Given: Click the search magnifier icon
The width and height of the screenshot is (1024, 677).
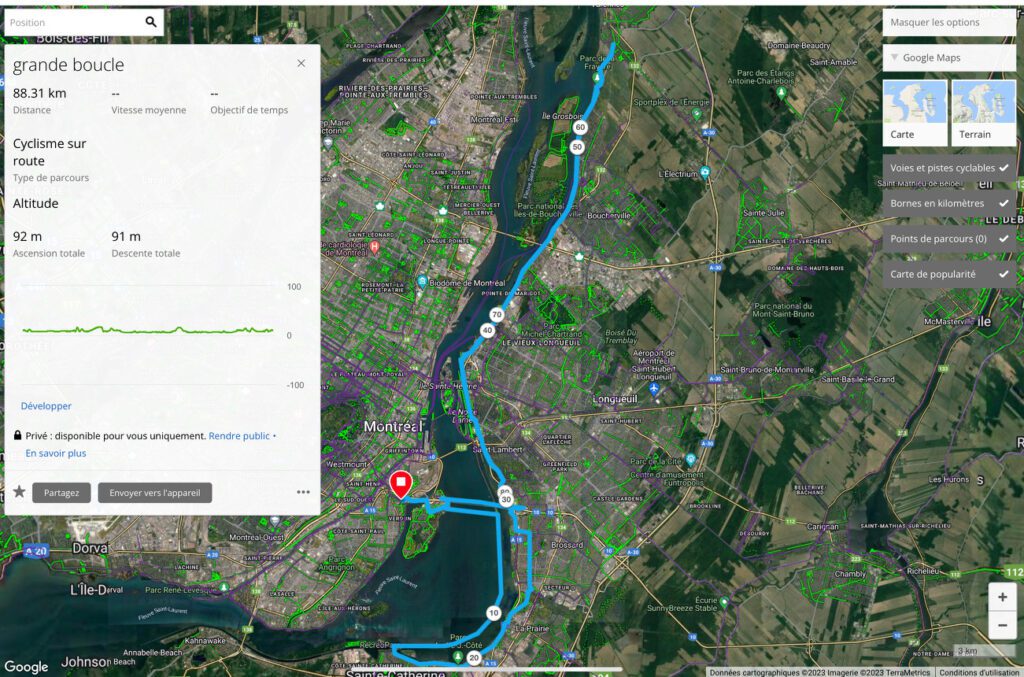Looking at the screenshot, I should coord(151,22).
